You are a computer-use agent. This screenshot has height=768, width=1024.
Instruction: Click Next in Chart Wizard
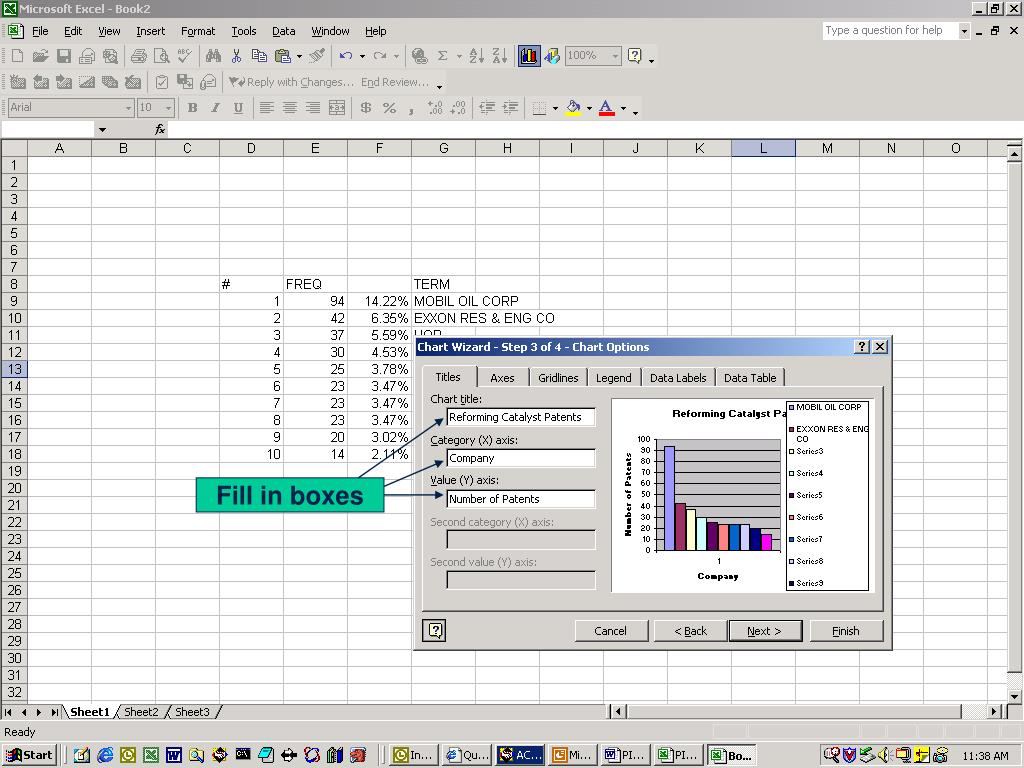click(765, 631)
